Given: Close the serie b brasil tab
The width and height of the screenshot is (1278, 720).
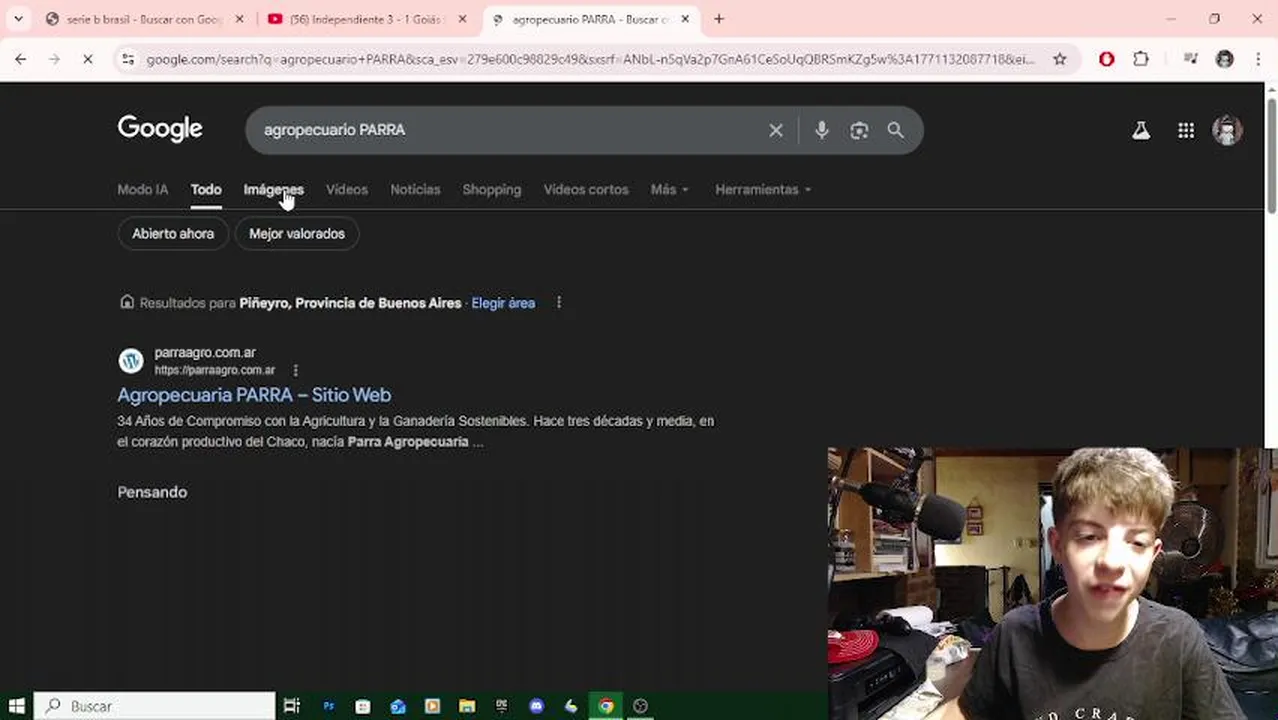Looking at the screenshot, I should tap(239, 19).
